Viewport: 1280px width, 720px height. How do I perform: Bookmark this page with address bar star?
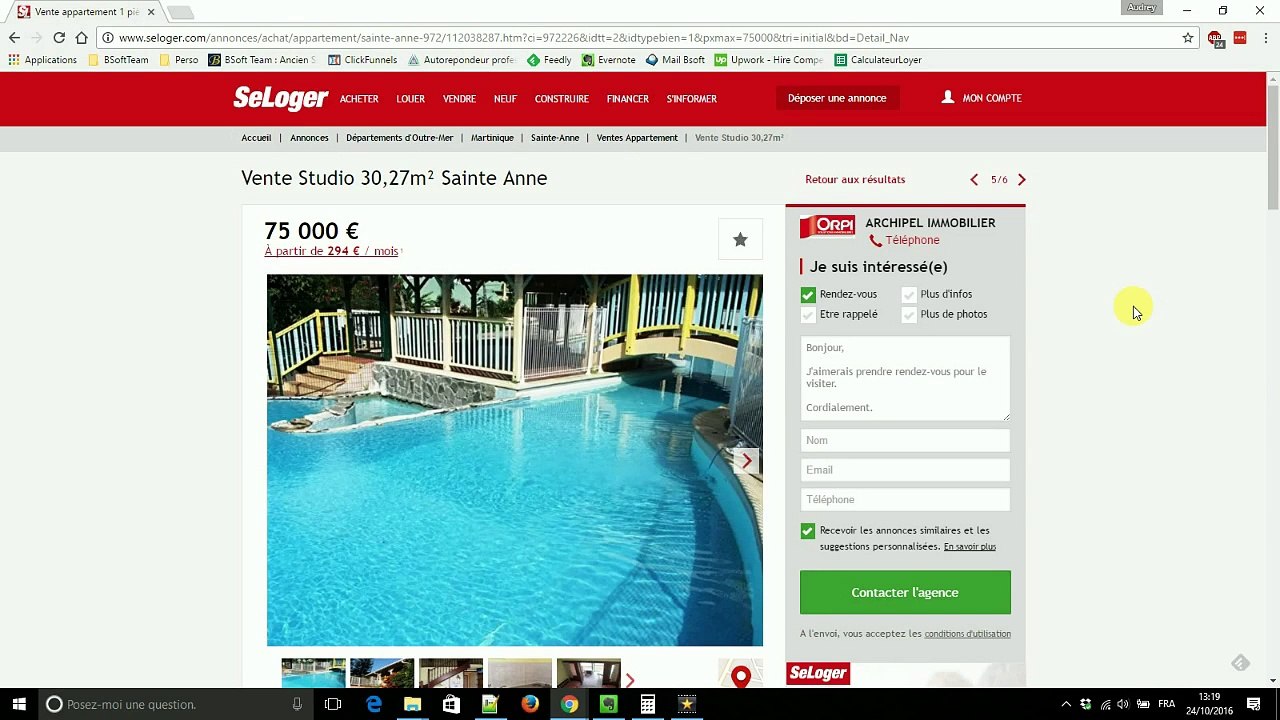tap(1188, 38)
